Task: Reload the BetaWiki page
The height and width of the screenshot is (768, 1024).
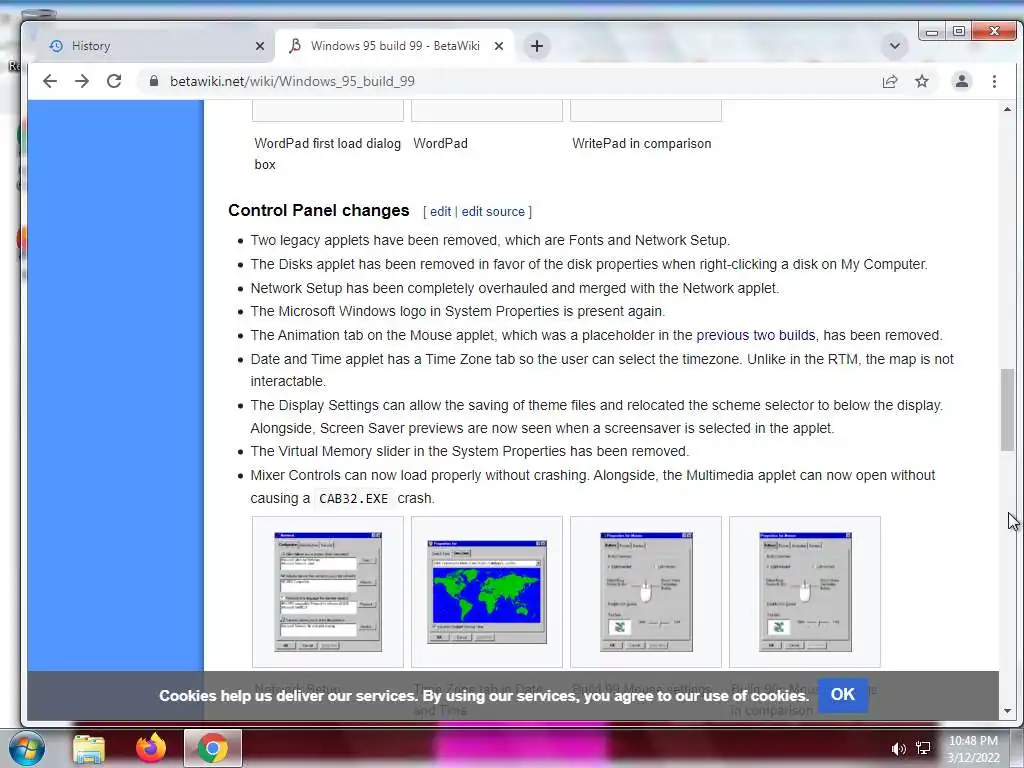Action: [114, 81]
